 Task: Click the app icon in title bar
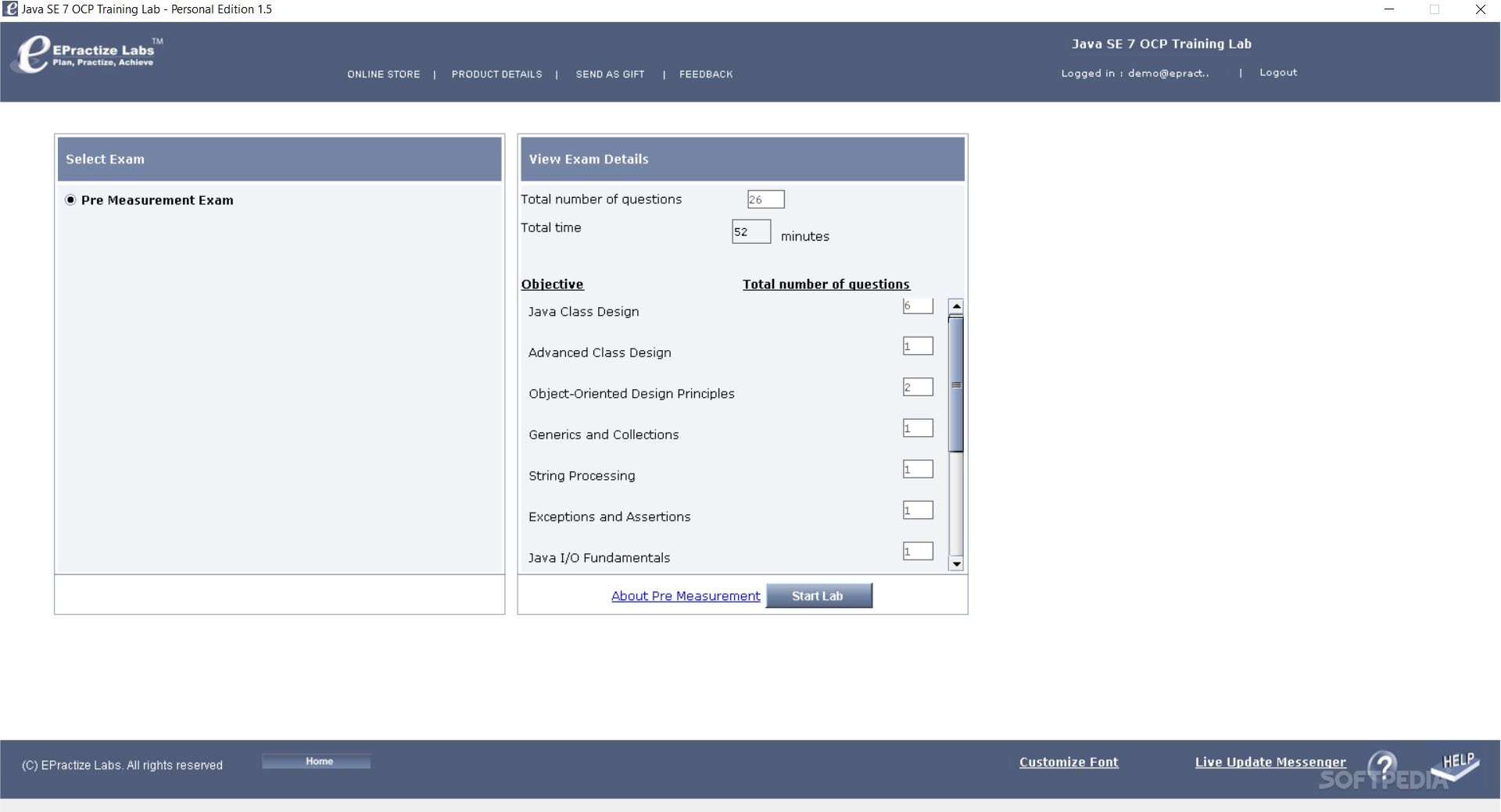[11, 9]
